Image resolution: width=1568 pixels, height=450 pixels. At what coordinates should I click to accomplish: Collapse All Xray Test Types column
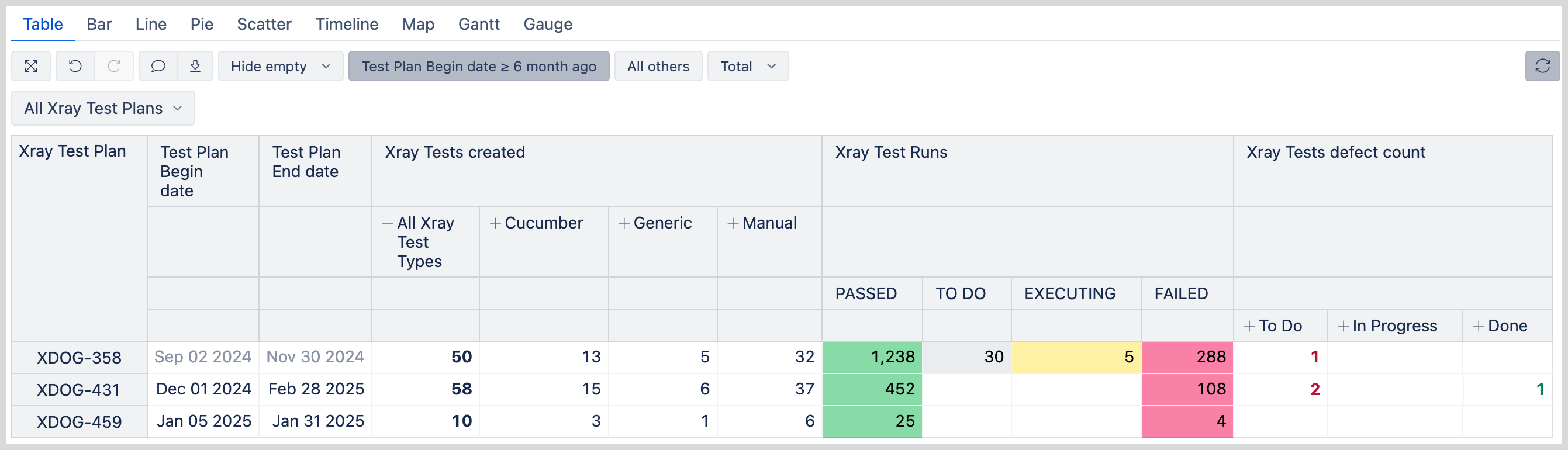point(388,224)
